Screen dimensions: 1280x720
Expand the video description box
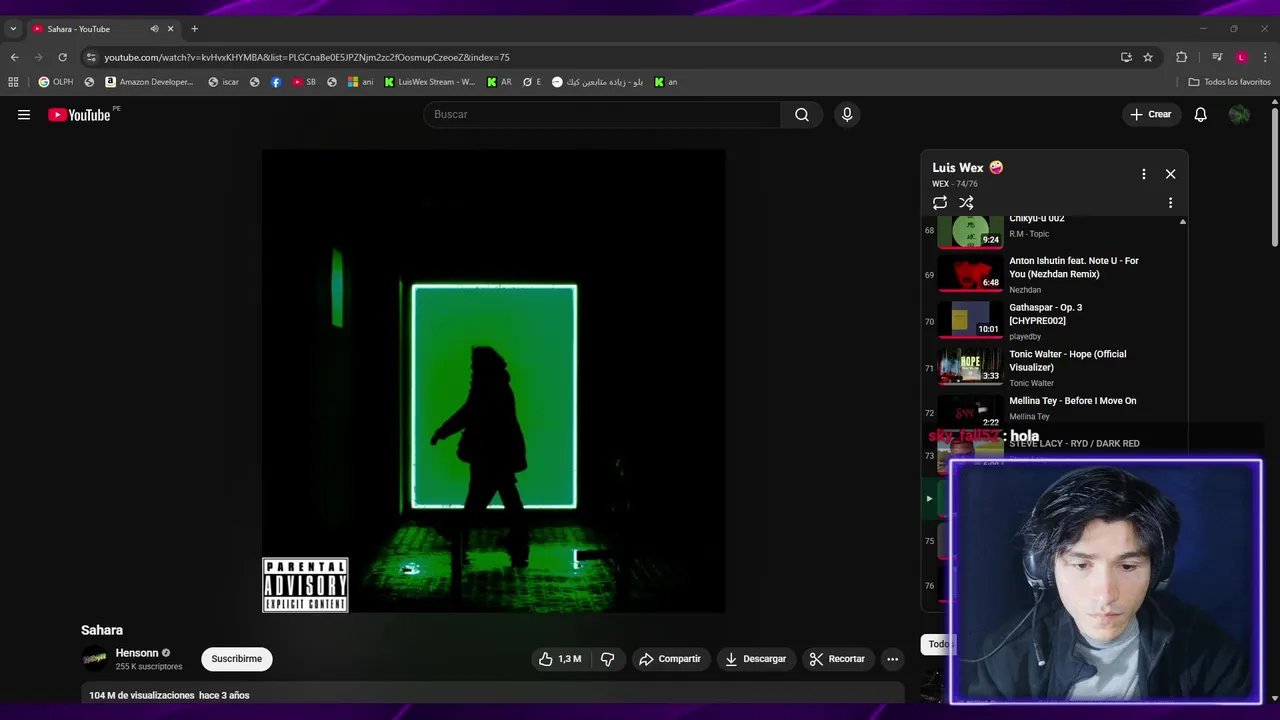point(493,695)
